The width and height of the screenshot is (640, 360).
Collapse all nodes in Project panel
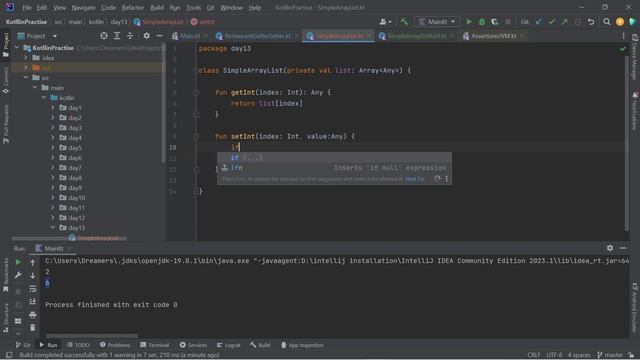click(130, 36)
